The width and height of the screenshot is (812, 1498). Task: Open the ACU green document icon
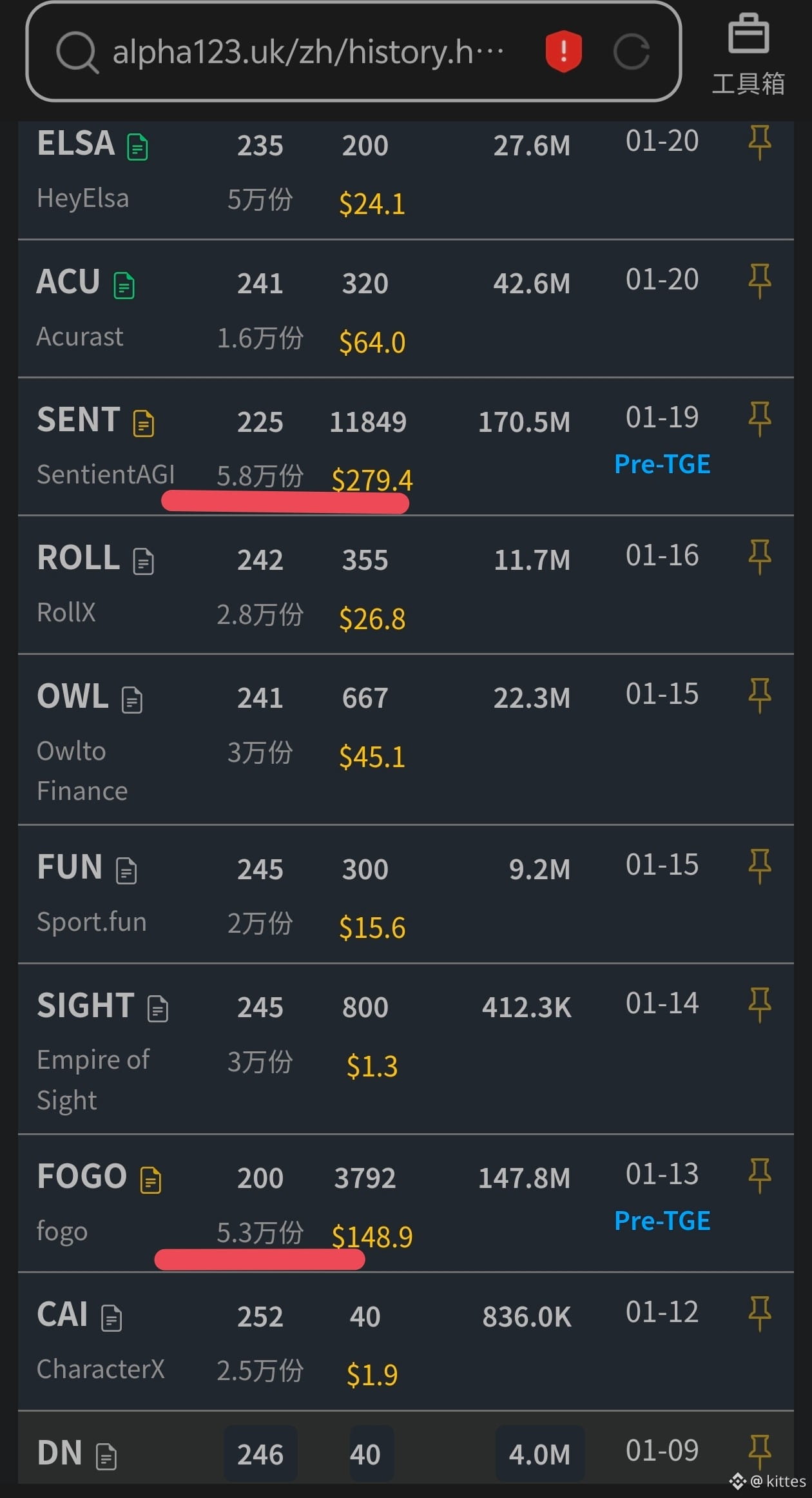pos(124,286)
